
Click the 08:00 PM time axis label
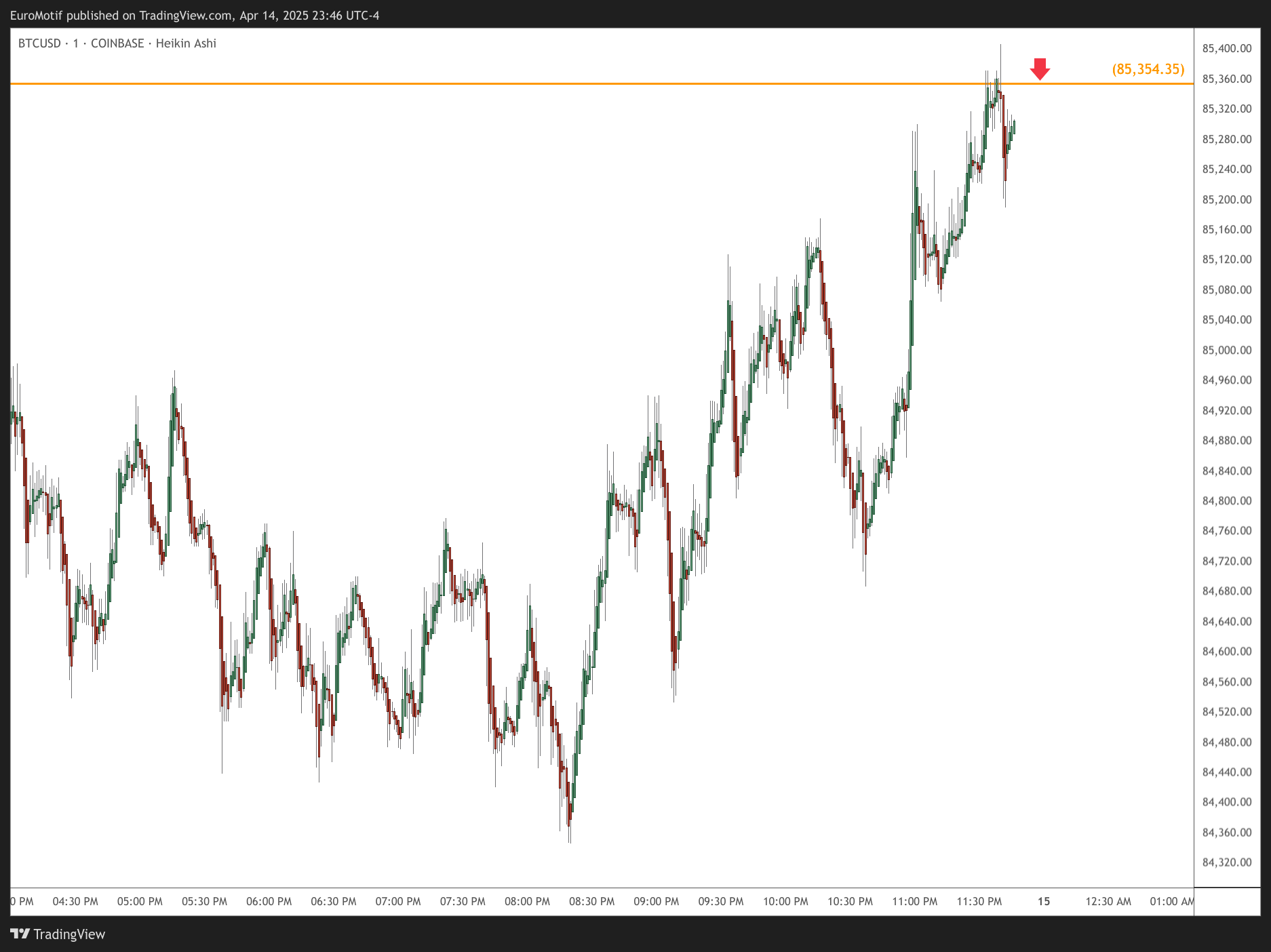[527, 901]
